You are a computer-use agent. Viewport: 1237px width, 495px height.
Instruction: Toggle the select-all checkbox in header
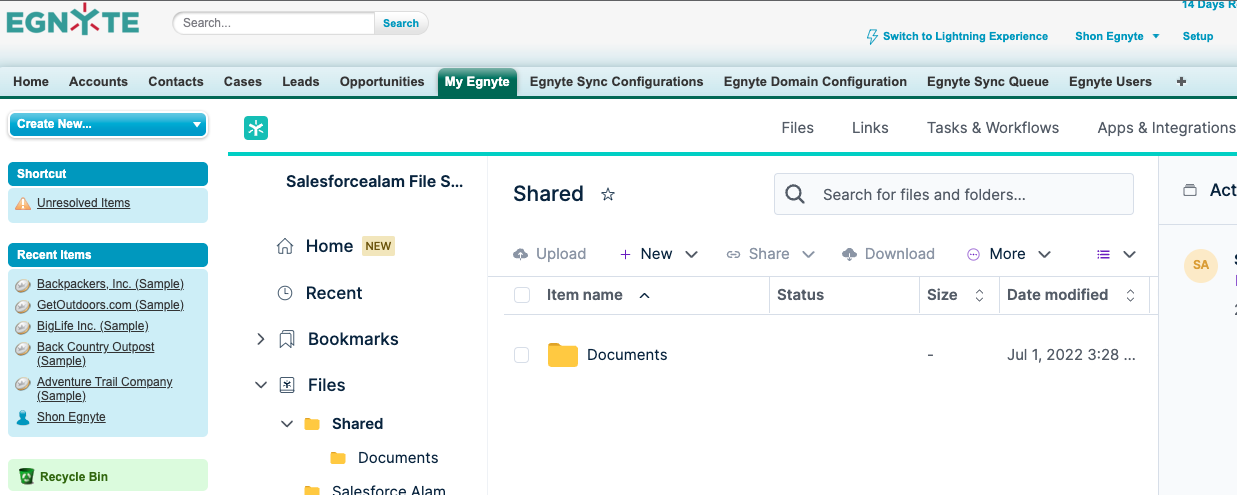pos(521,295)
